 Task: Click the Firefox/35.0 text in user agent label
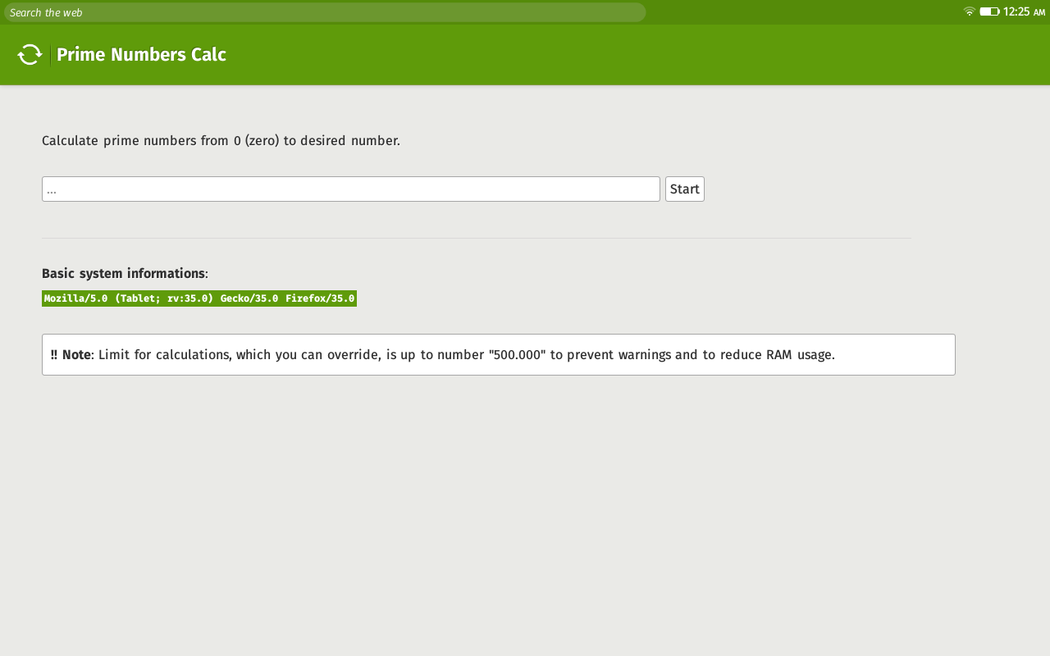point(320,298)
